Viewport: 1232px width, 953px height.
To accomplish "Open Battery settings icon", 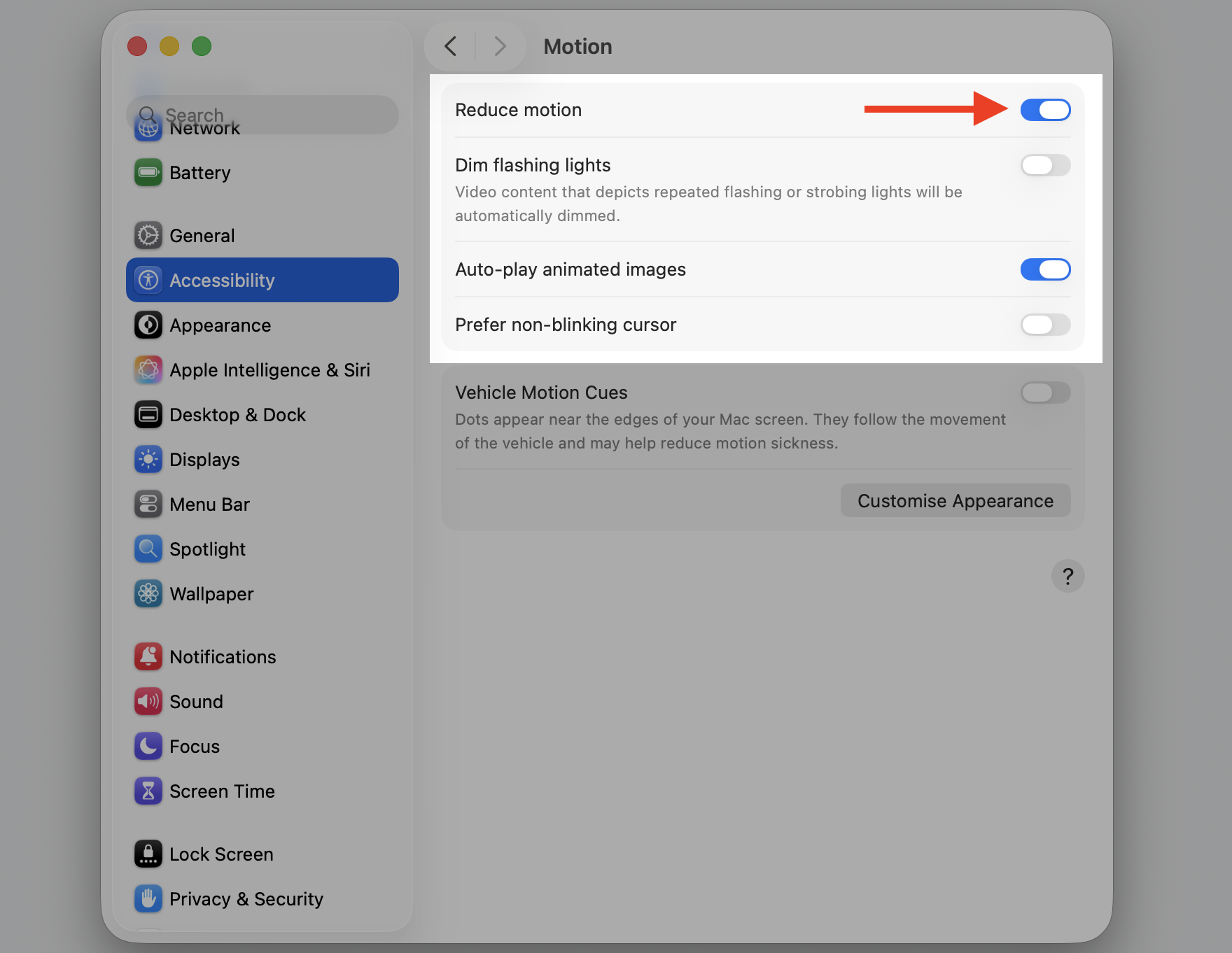I will [148, 172].
